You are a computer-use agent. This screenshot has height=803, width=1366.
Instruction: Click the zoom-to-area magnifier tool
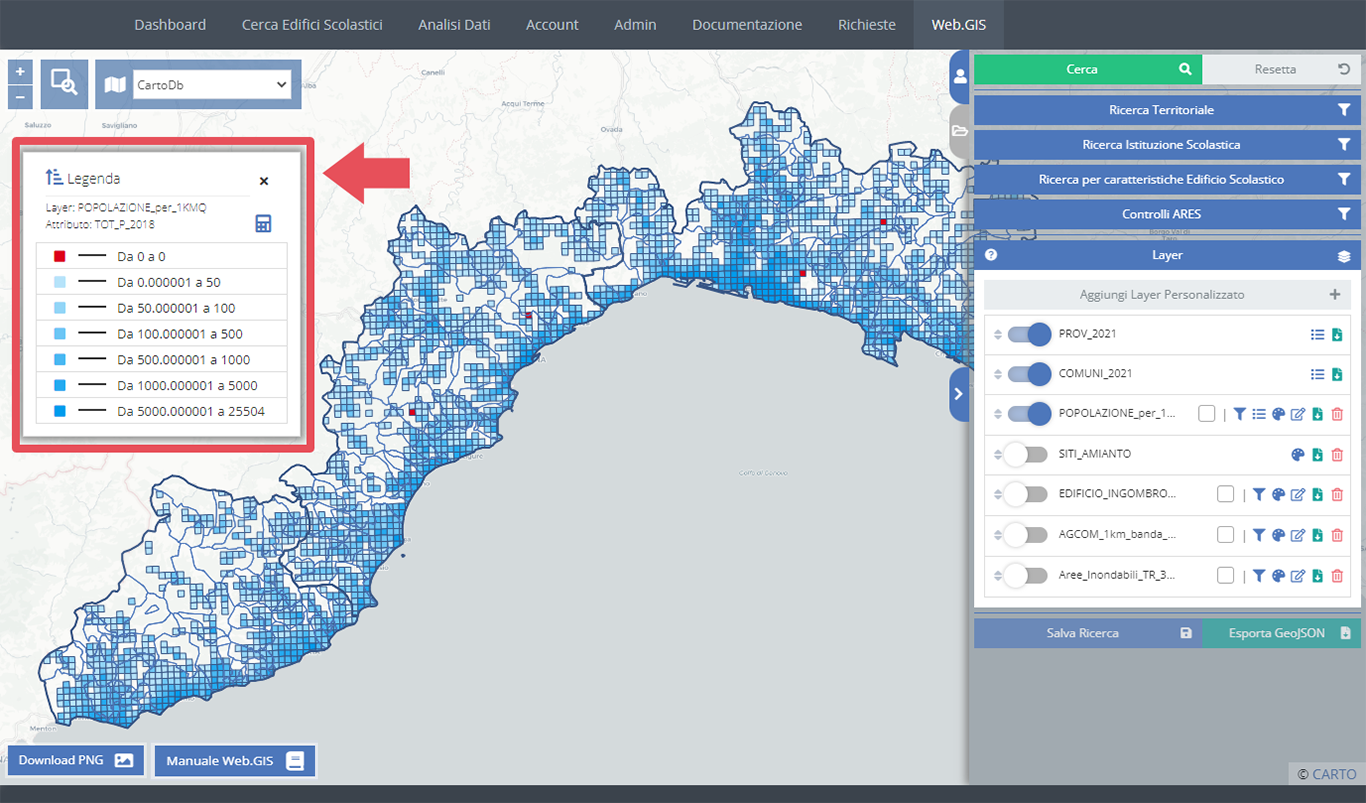click(64, 84)
